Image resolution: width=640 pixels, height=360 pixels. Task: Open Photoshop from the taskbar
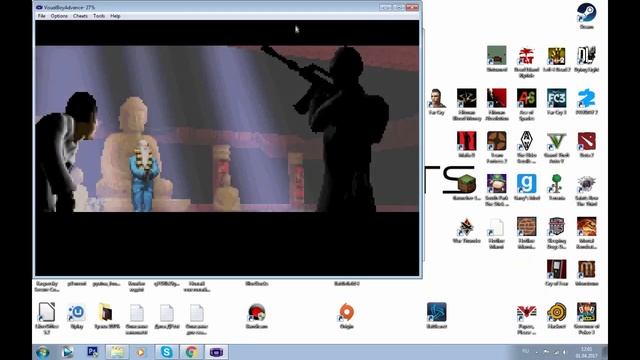coord(92,352)
